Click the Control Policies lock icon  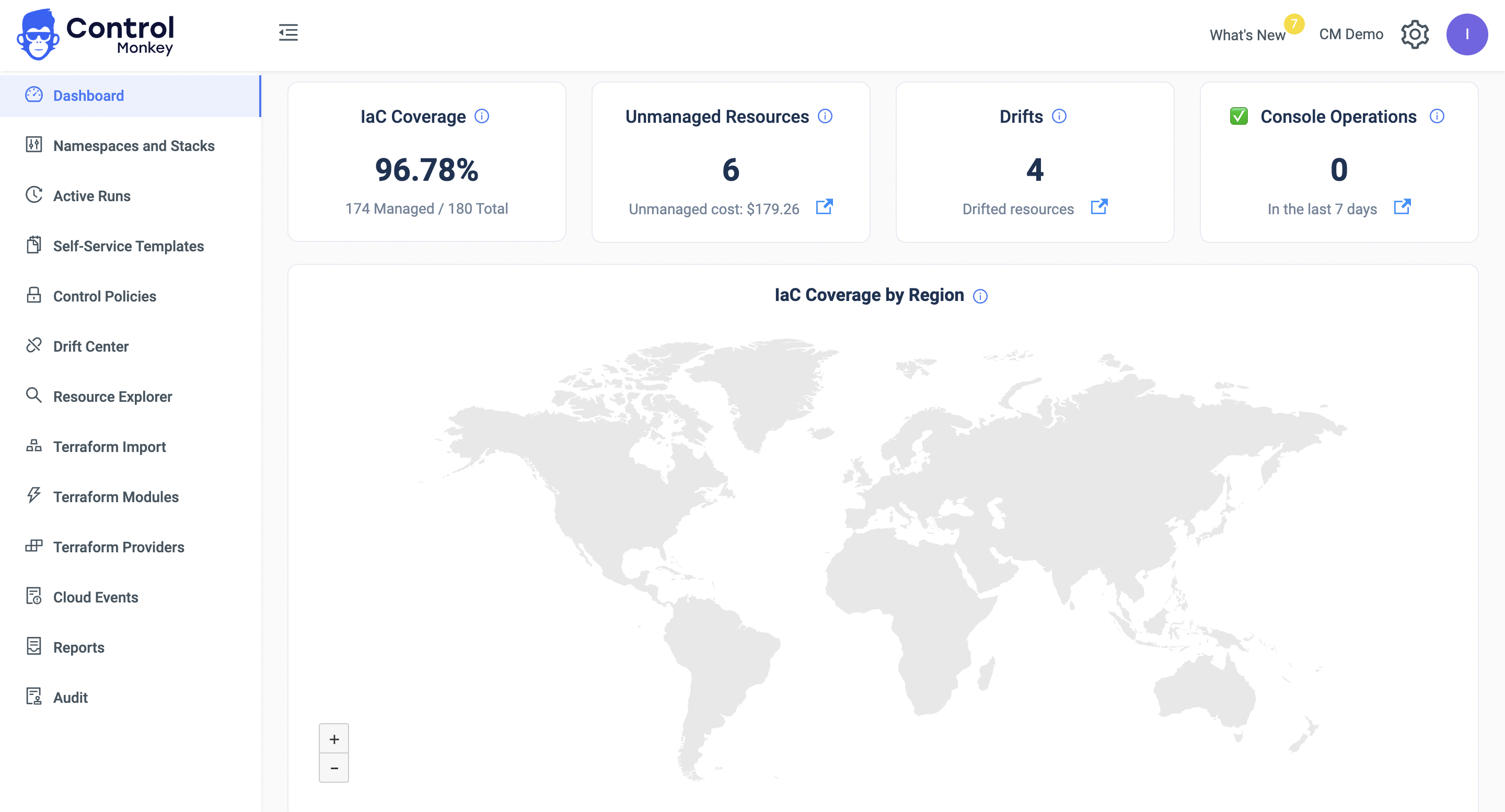[34, 295]
